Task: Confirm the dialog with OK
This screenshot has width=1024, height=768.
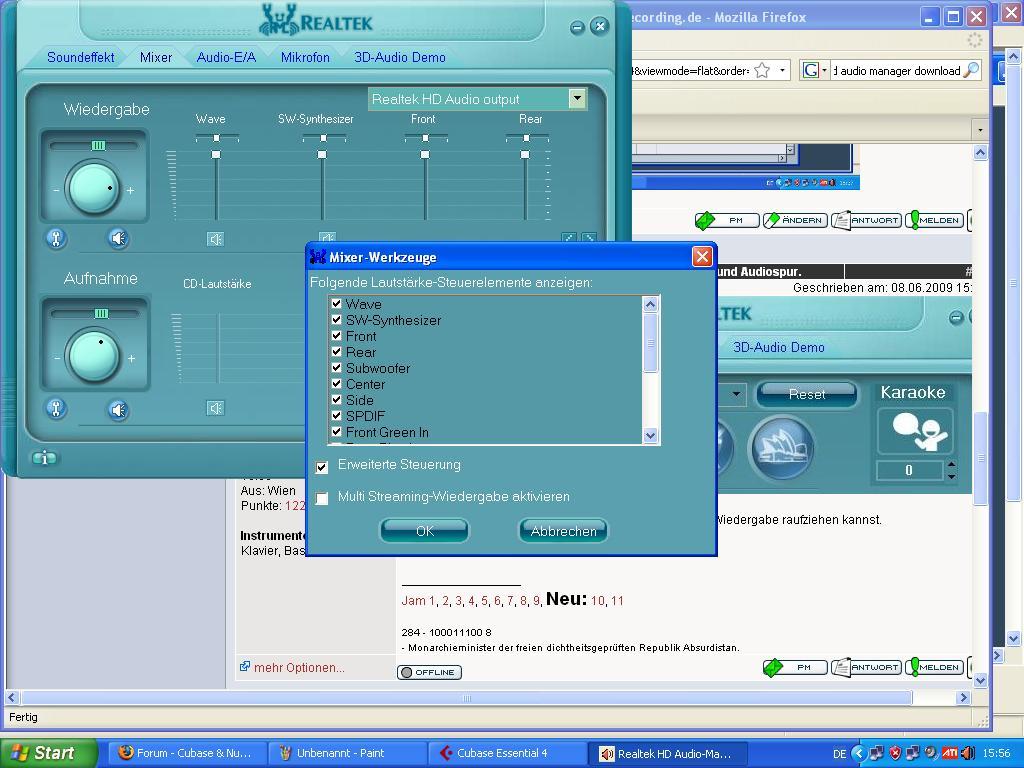Action: [x=424, y=531]
